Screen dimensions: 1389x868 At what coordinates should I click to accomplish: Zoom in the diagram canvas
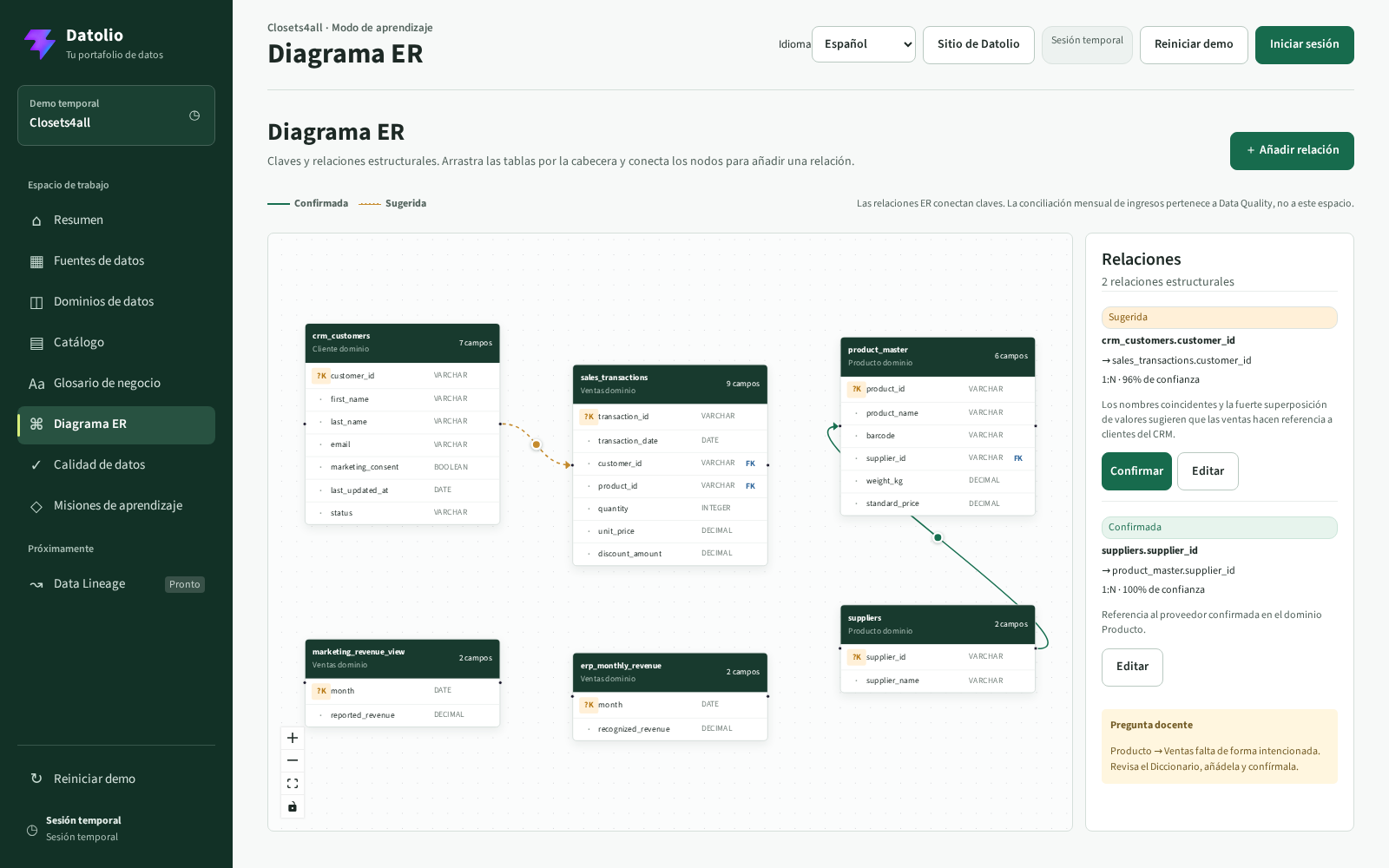(293, 738)
